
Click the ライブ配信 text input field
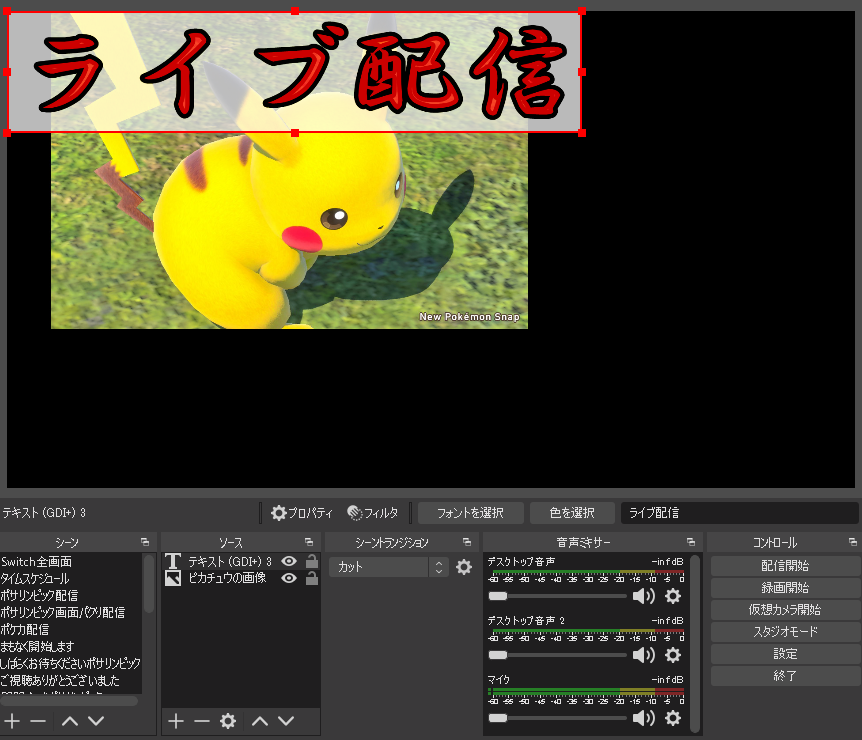[x=739, y=513]
